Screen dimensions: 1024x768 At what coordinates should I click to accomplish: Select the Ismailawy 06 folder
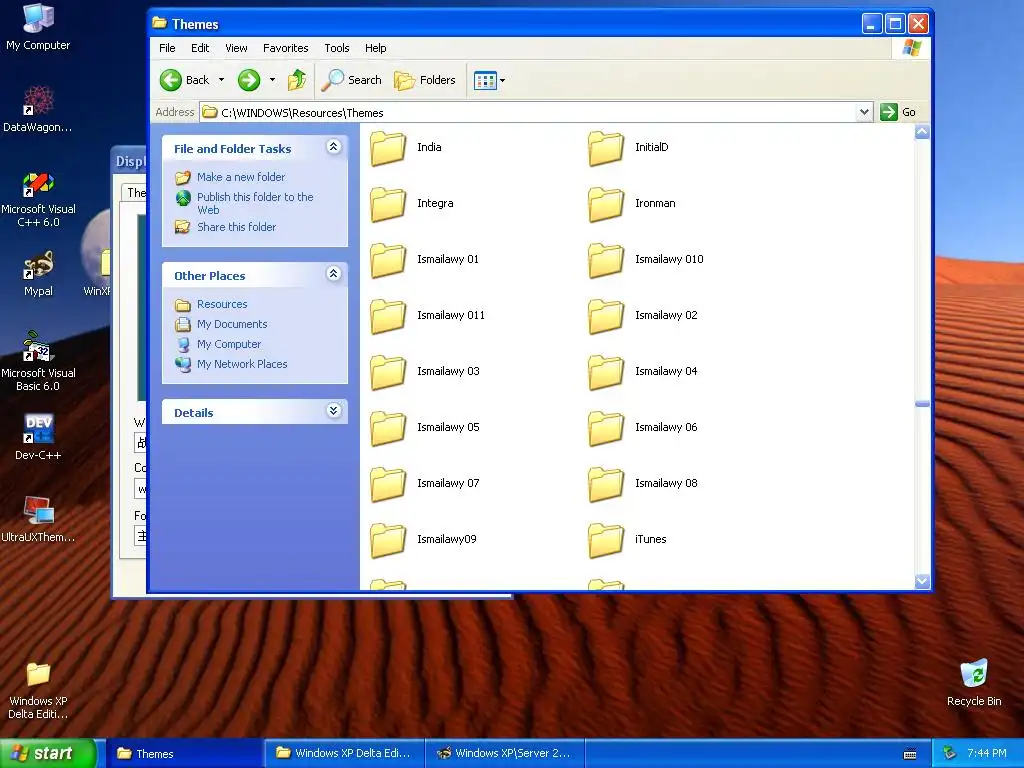pos(643,428)
